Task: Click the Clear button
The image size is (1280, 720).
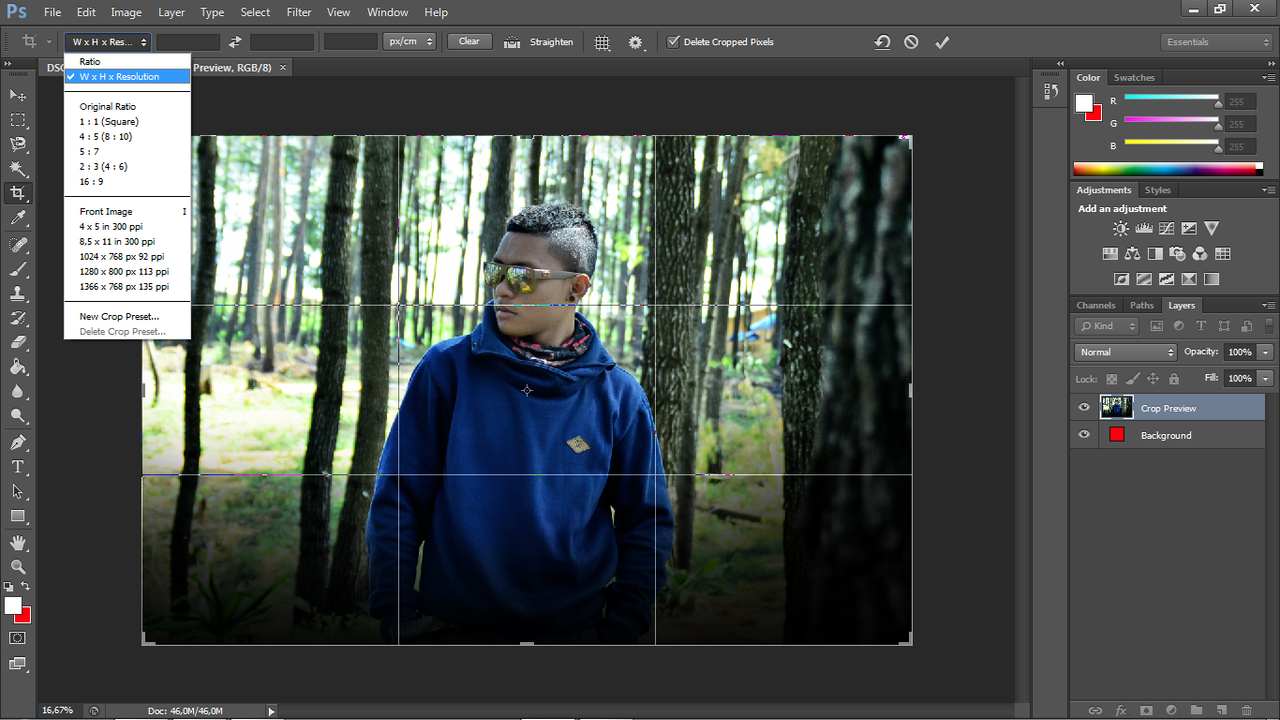Action: tap(469, 42)
